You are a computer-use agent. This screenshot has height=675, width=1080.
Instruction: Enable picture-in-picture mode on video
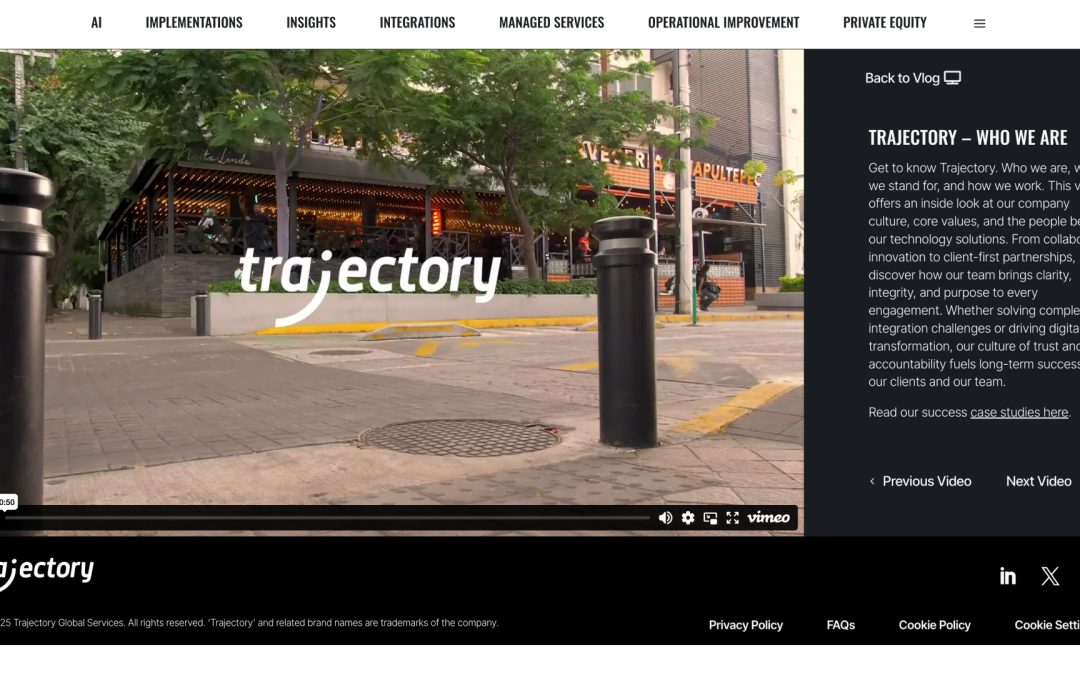tap(710, 517)
